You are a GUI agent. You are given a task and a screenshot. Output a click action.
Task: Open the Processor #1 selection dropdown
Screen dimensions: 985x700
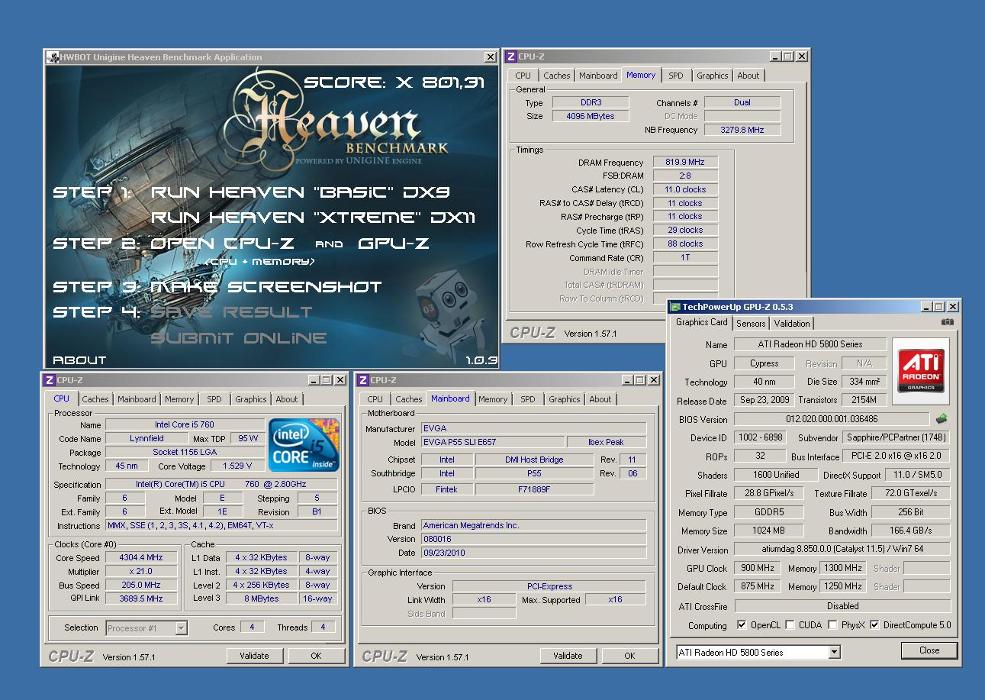181,628
